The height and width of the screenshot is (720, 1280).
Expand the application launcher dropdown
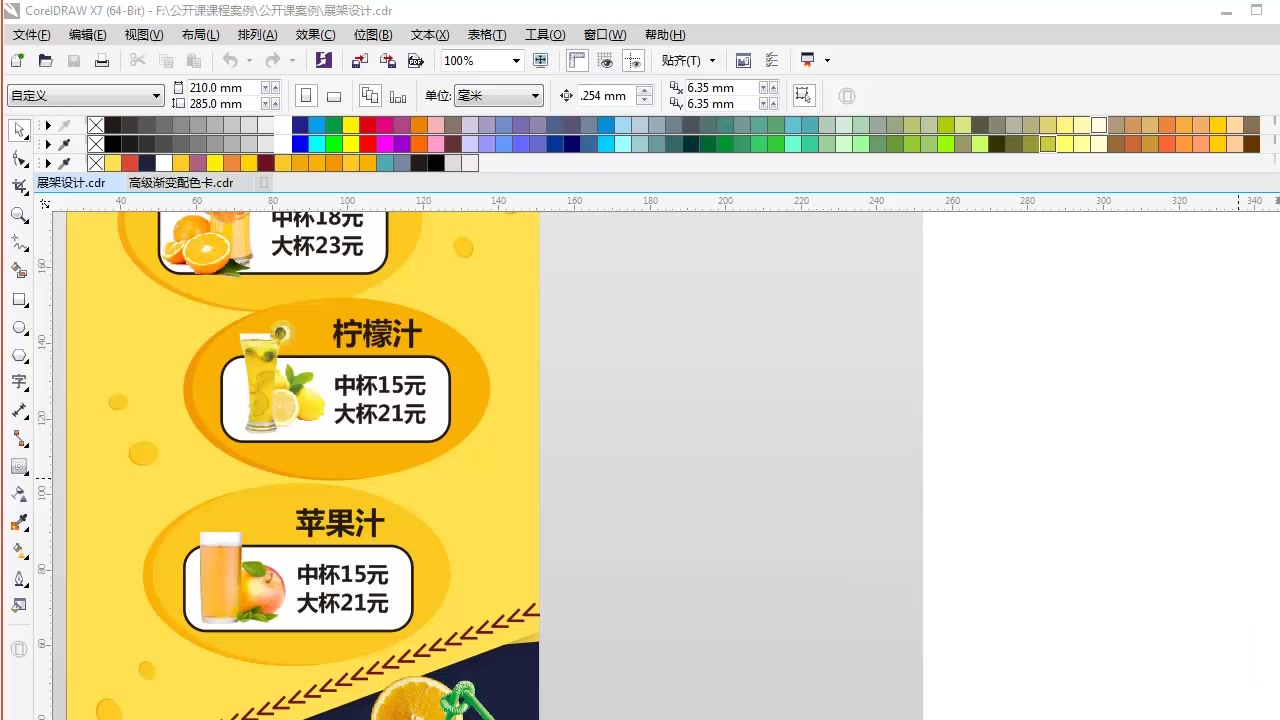click(827, 61)
